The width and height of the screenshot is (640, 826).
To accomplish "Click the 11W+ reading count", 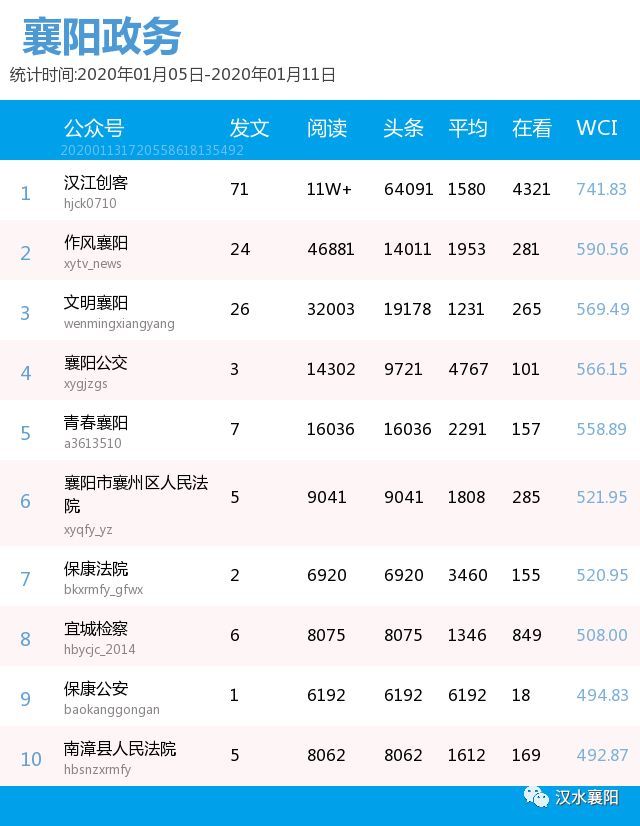I will 329,189.
